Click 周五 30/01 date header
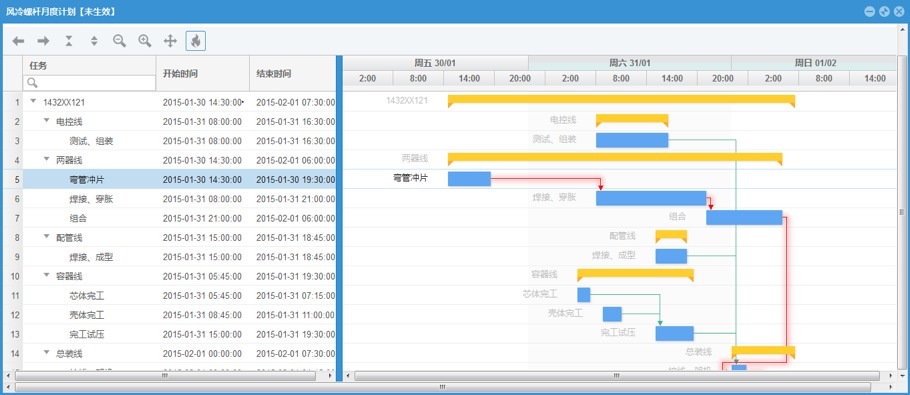Viewport: 910px width, 395px height. point(435,63)
